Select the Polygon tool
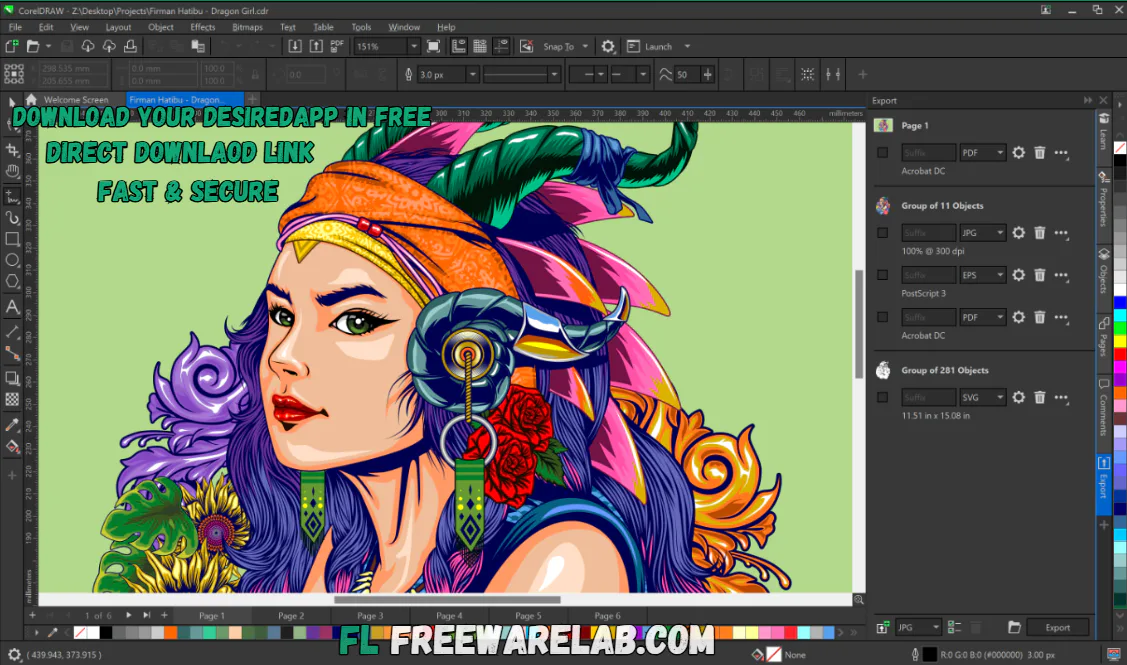The image size is (1127, 665). (13, 279)
